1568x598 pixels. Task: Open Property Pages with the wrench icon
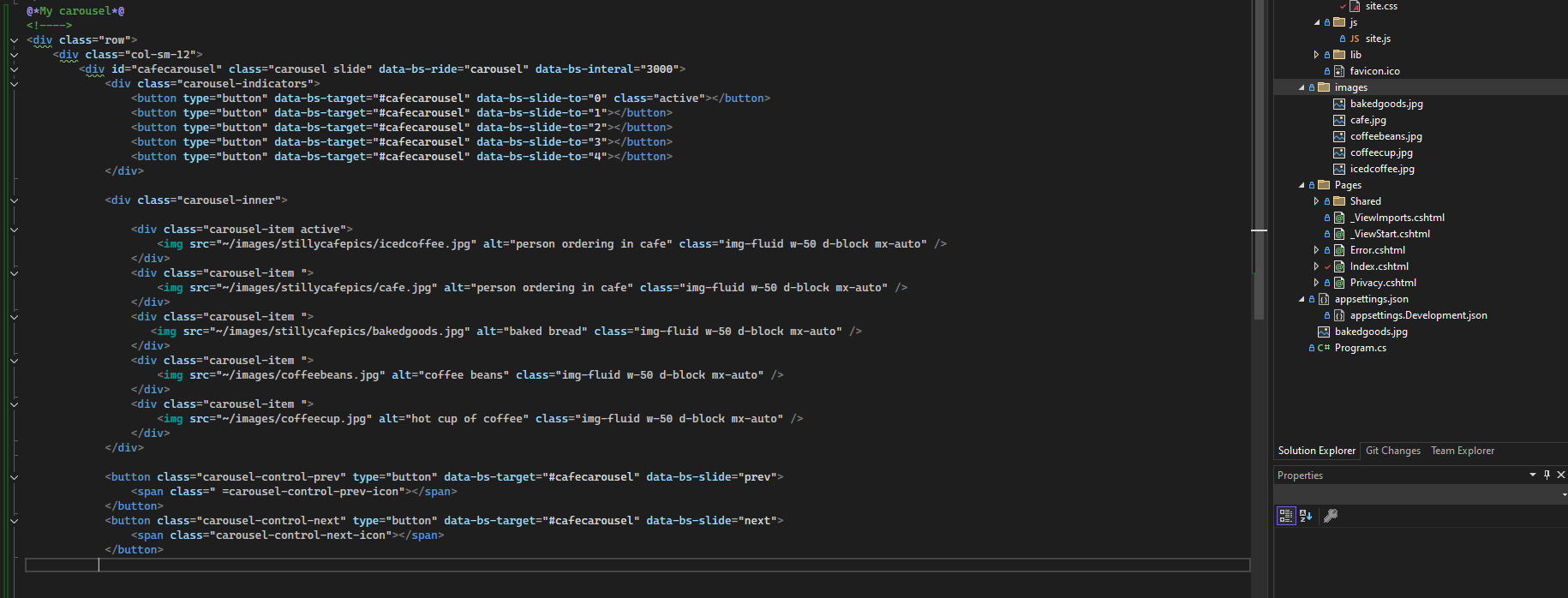[x=1331, y=516]
